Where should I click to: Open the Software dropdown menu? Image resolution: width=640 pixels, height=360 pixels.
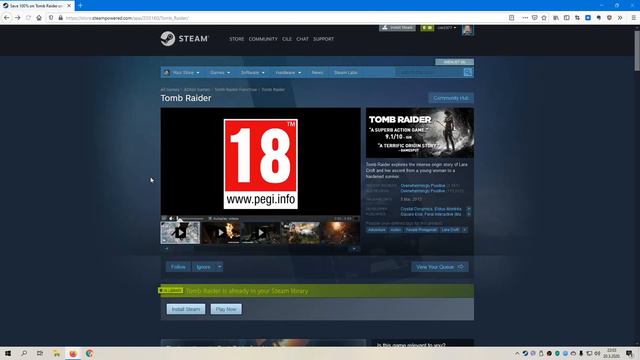[x=252, y=72]
